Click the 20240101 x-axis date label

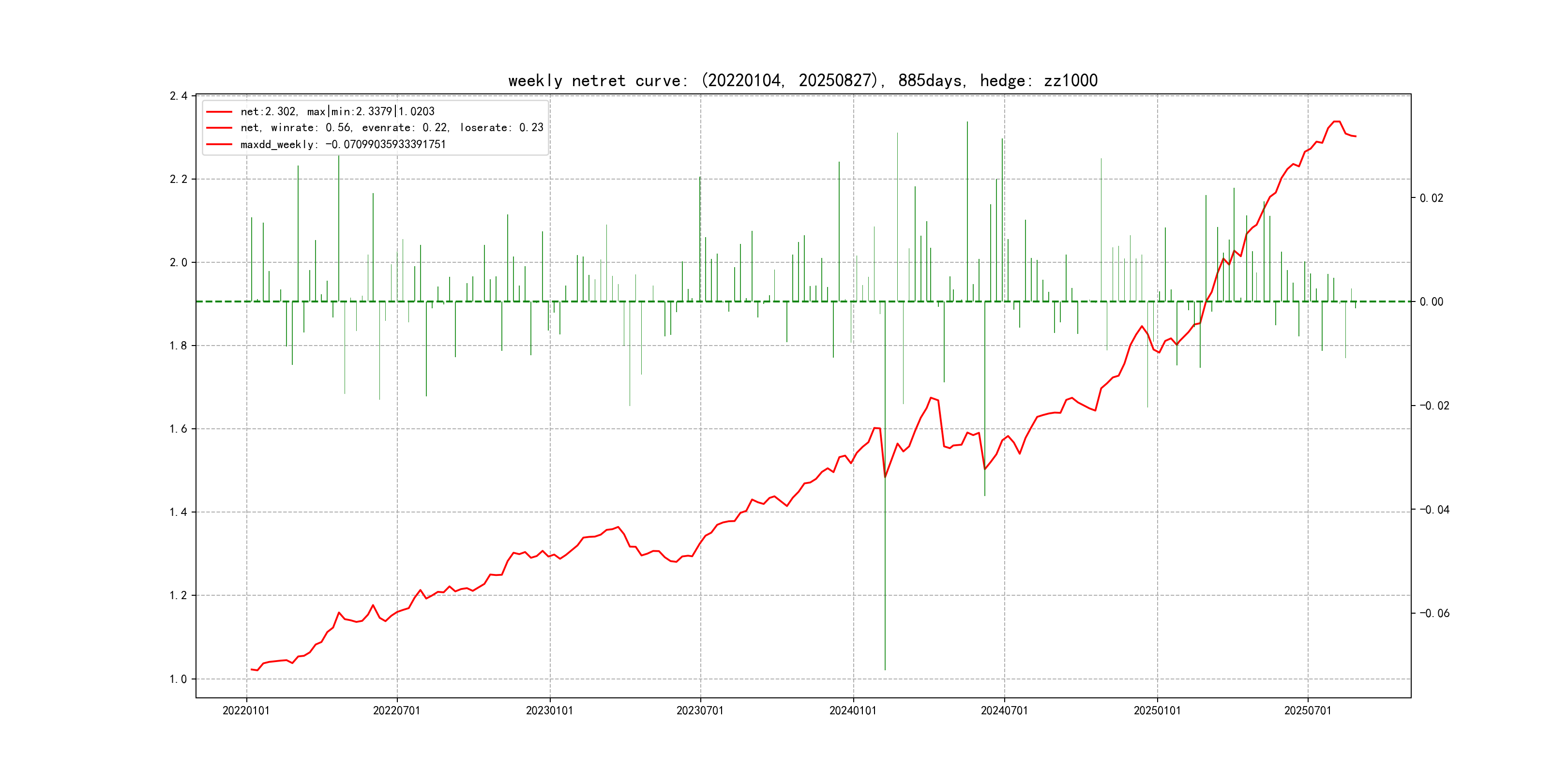853,710
